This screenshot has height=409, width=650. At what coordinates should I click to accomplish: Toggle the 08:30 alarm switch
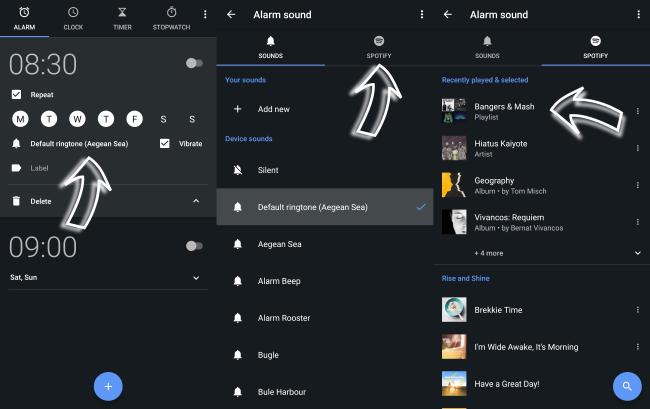click(x=194, y=63)
